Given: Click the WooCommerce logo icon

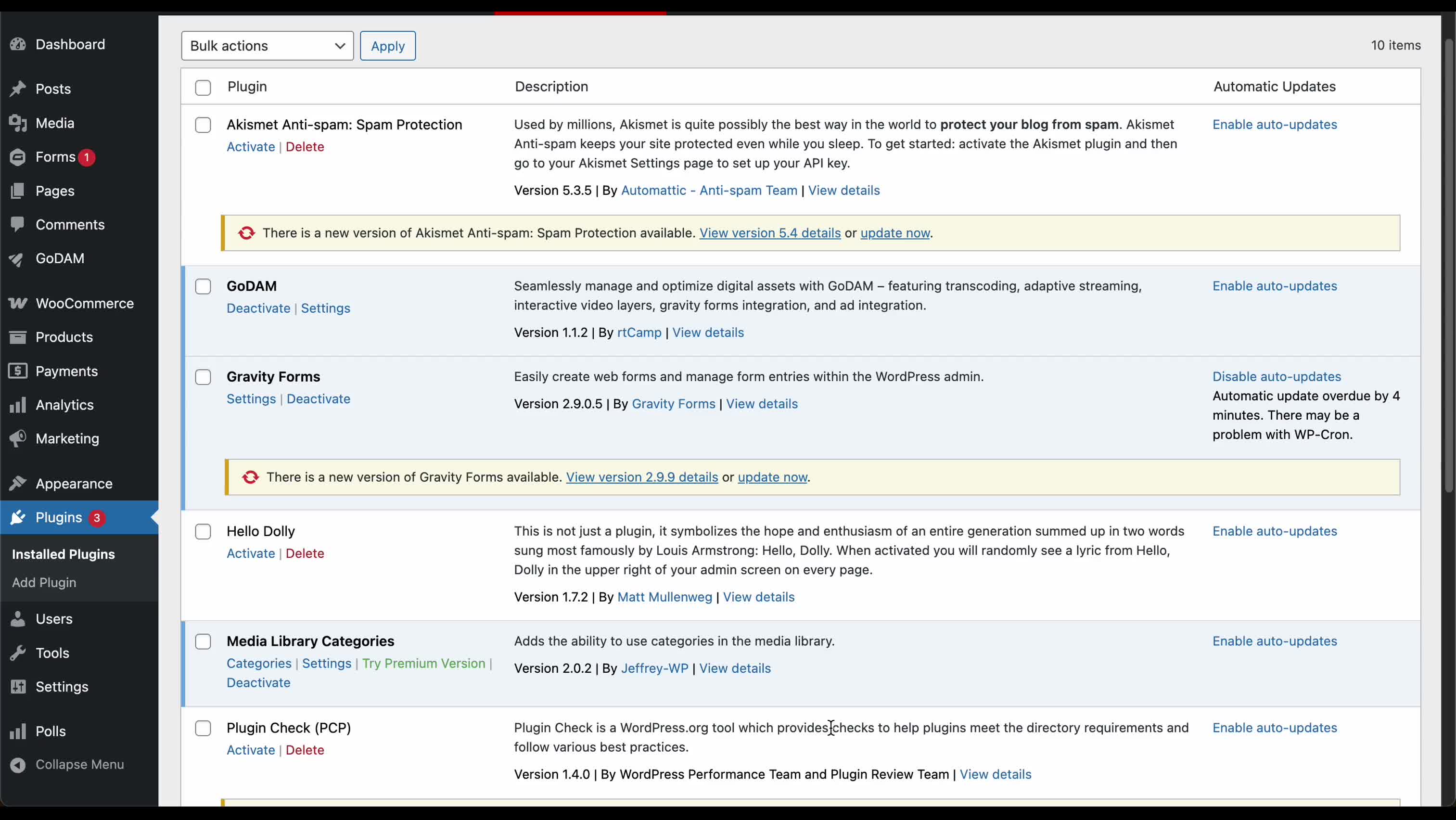Looking at the screenshot, I should tap(18, 304).
